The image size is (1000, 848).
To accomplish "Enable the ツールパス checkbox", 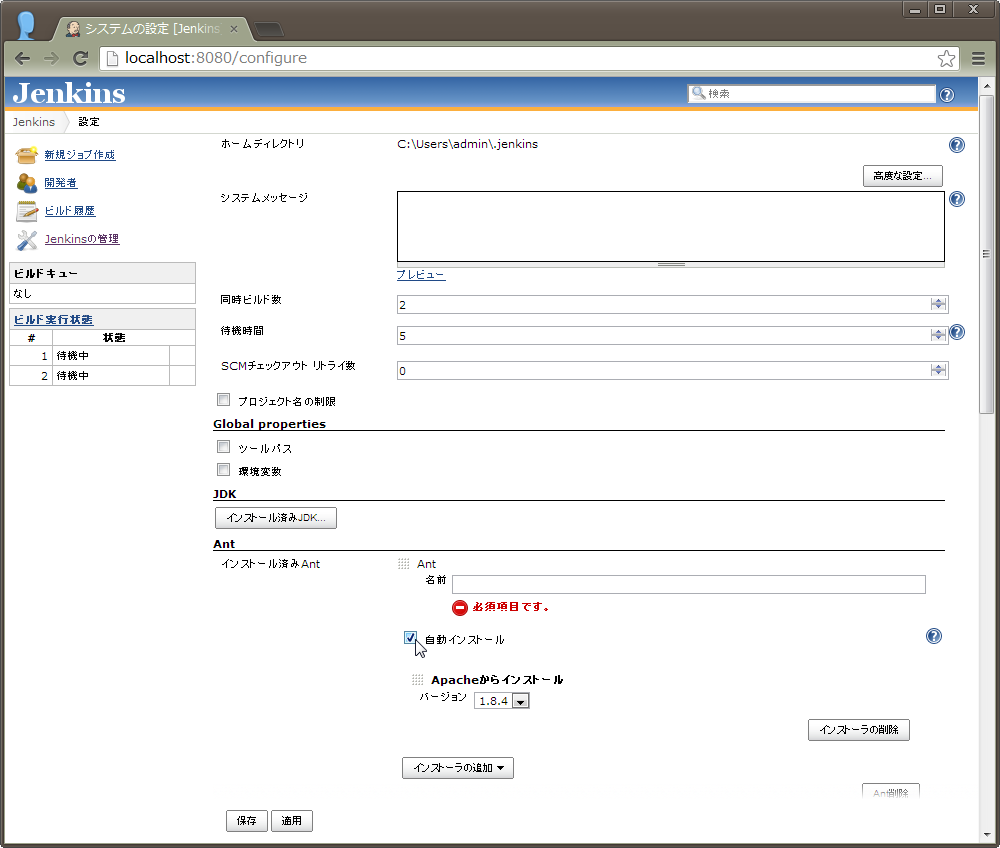I will point(223,447).
